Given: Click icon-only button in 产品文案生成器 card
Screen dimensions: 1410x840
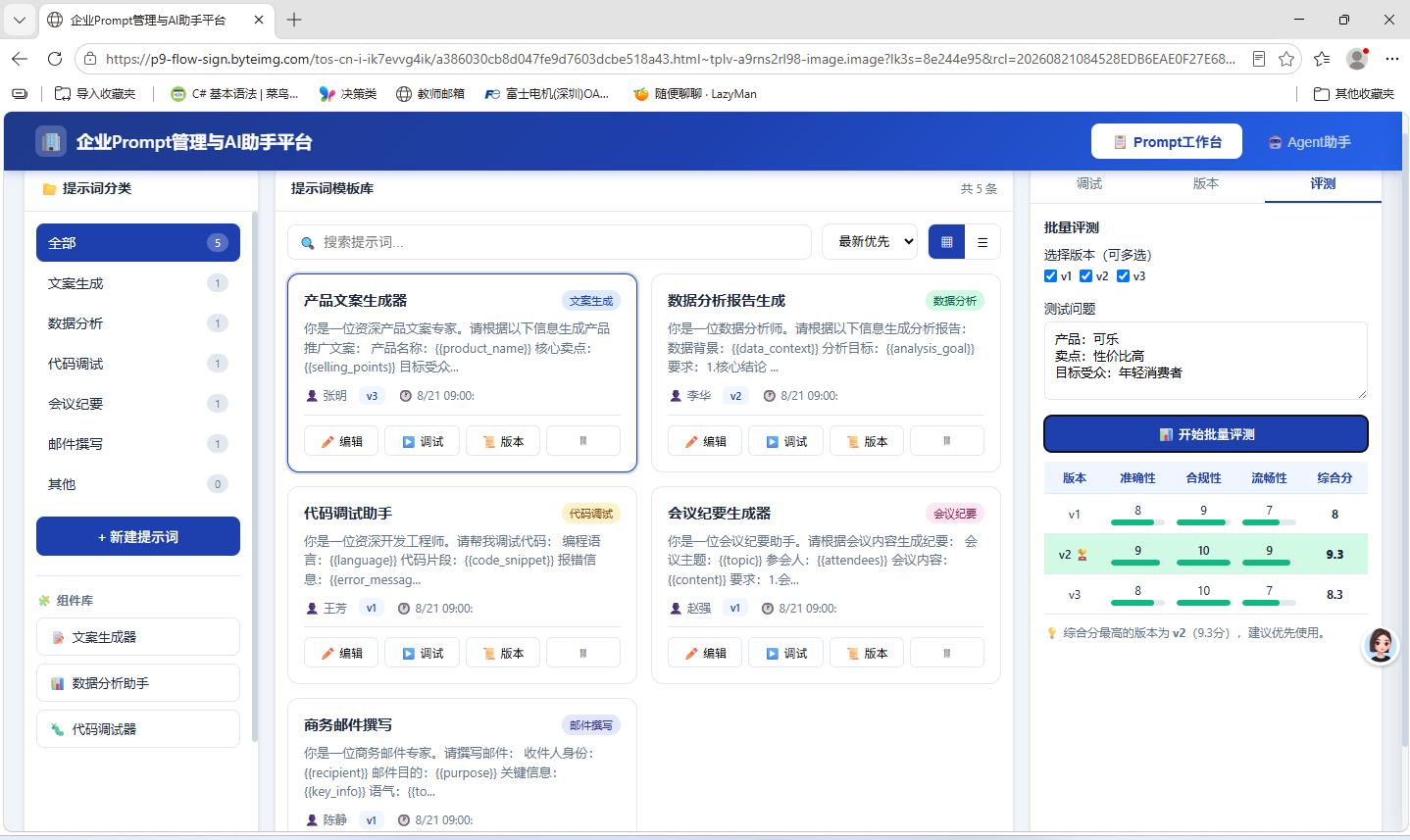Looking at the screenshot, I should coord(583,441).
